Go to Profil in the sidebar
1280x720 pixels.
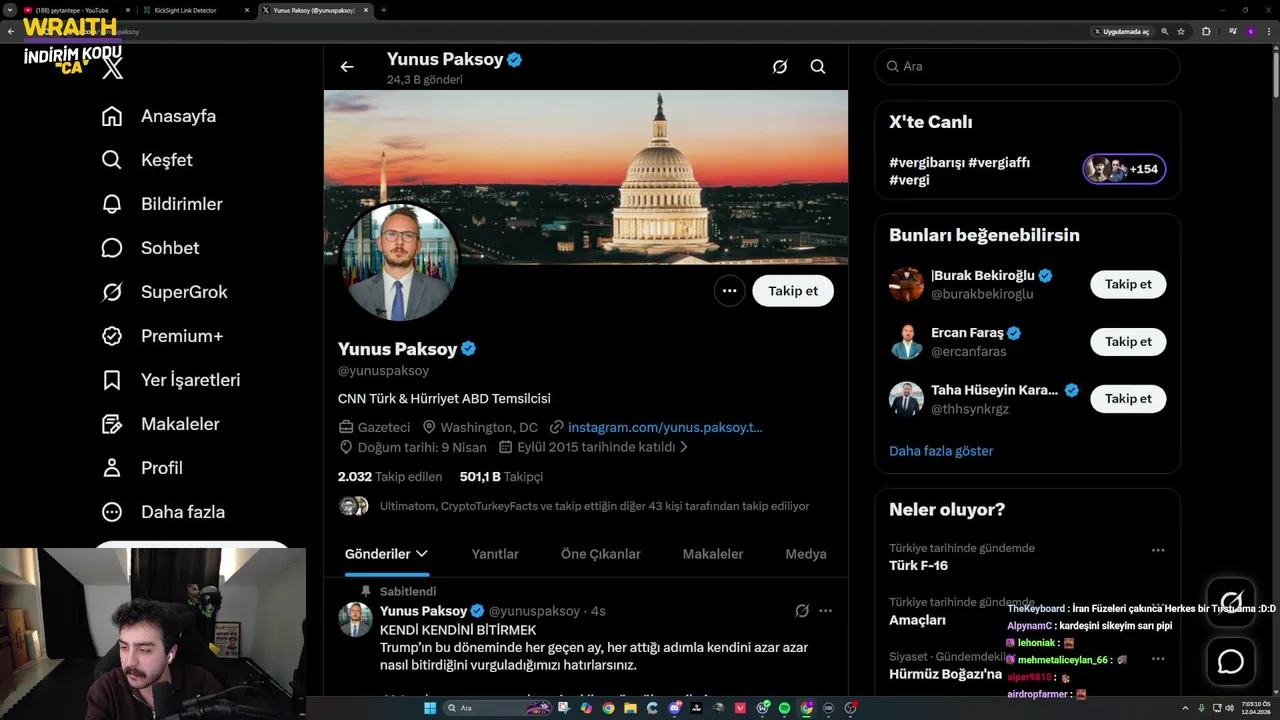click(x=142, y=468)
